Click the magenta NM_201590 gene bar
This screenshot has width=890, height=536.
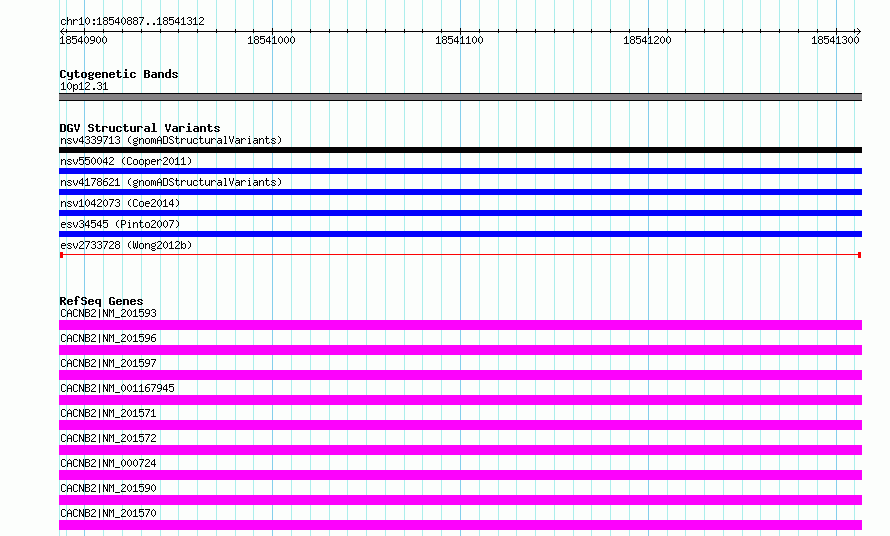[460, 500]
